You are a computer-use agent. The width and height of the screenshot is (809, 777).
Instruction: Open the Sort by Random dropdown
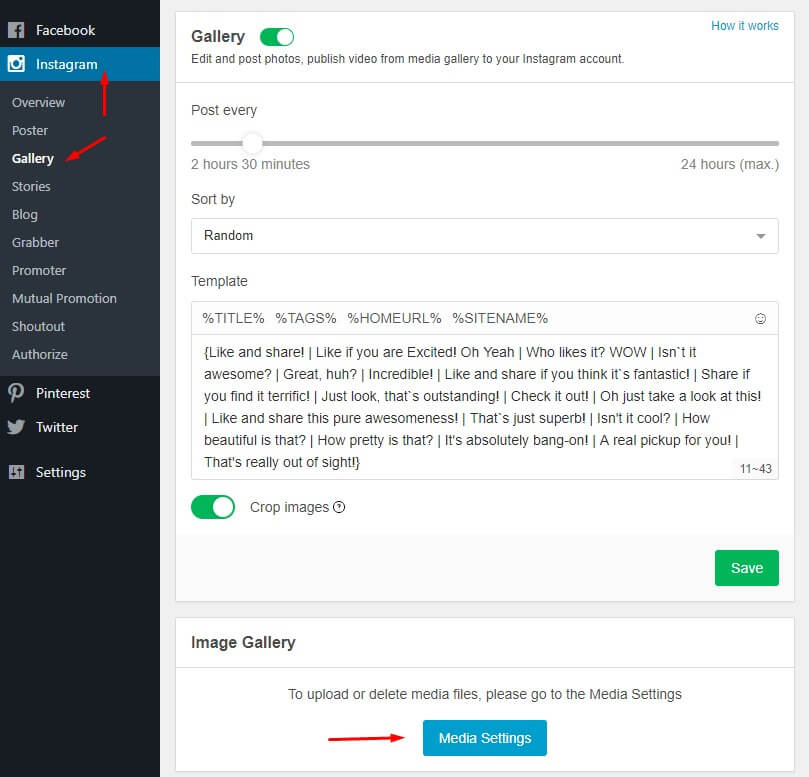[x=484, y=236]
